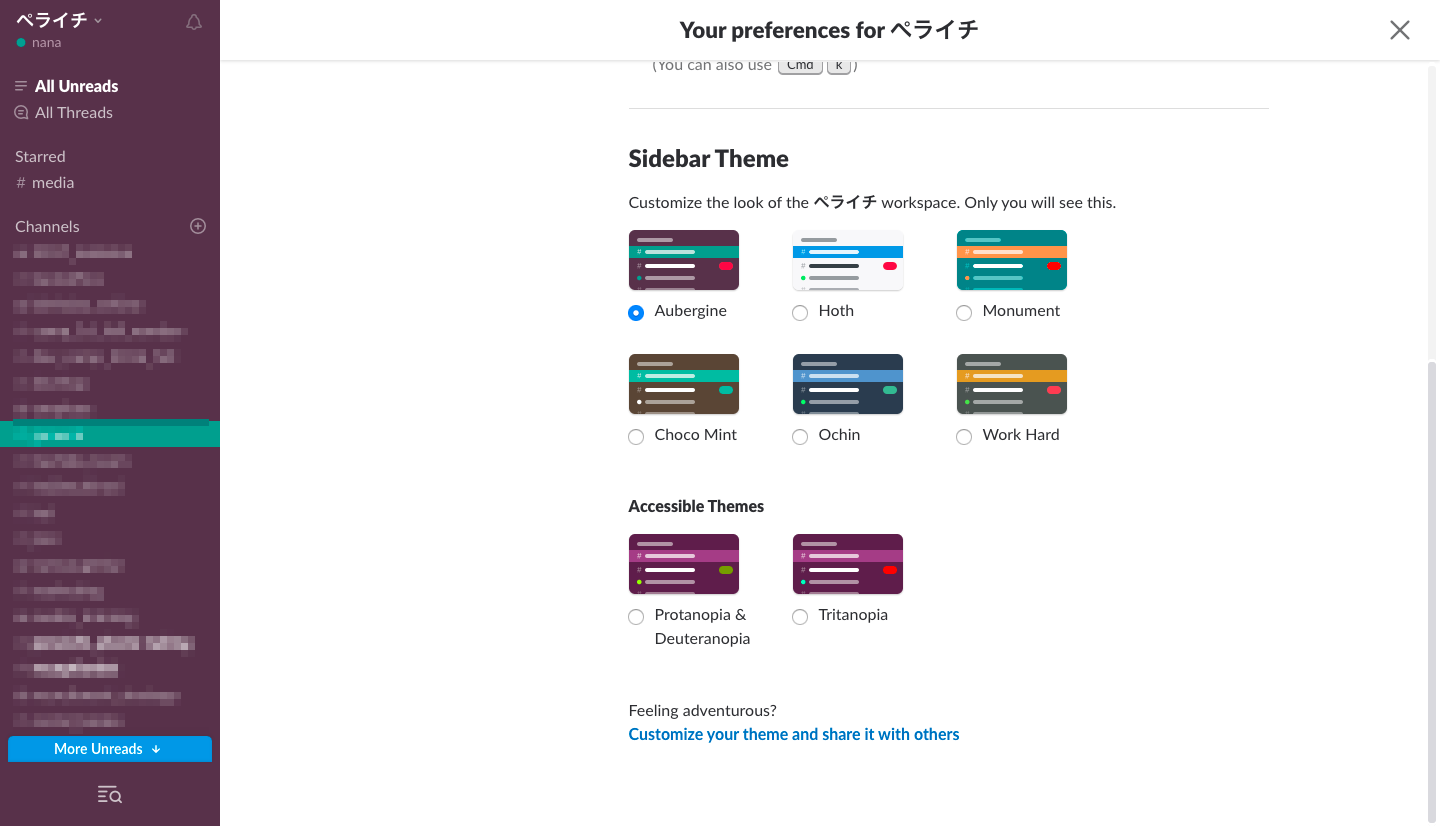Open the starred media channel
Screen dimensions: 1440x826
[52, 183]
